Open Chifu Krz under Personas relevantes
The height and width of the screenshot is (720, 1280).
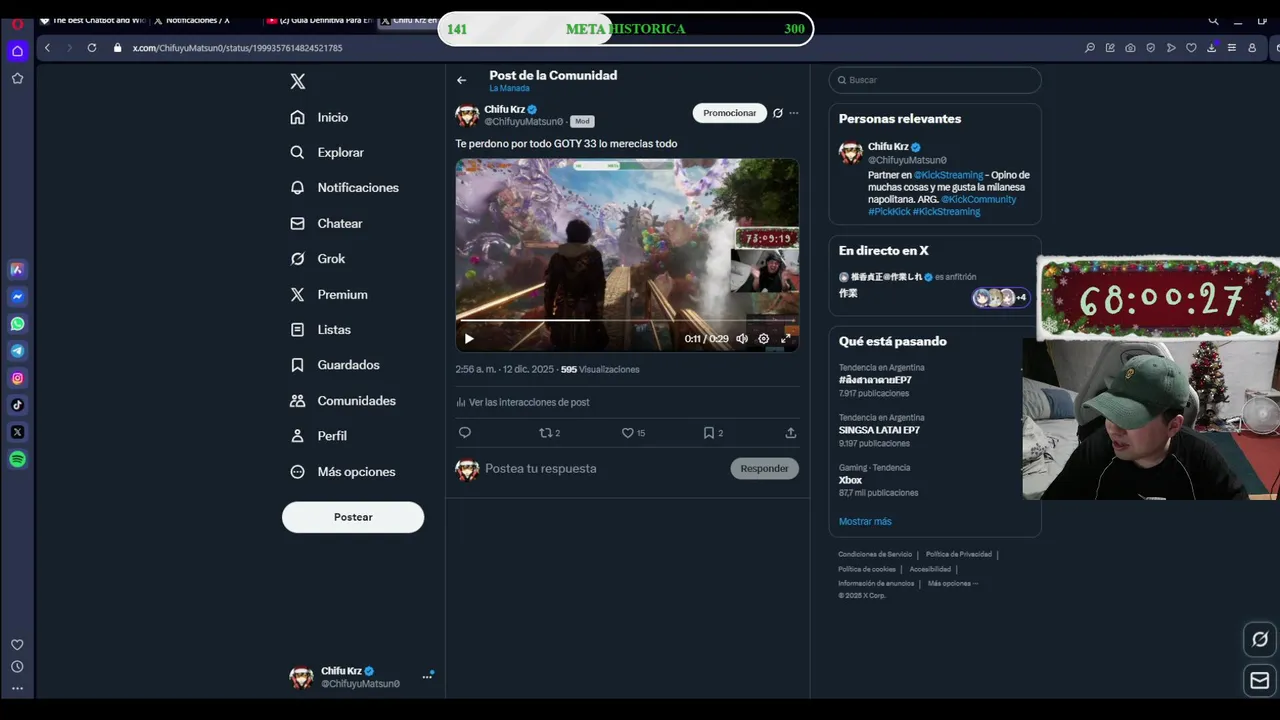888,147
